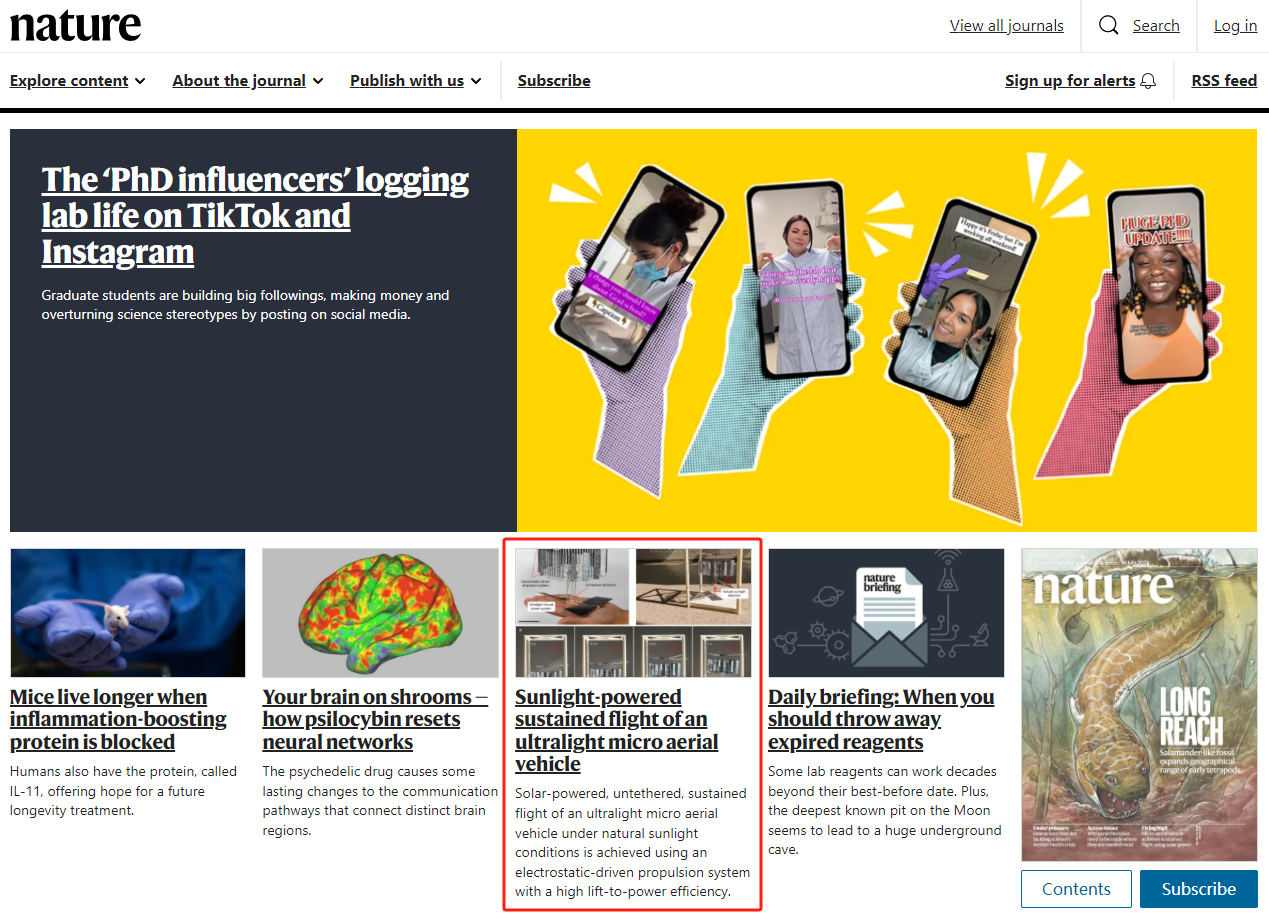Click the alerts bell icon

pos(1148,81)
